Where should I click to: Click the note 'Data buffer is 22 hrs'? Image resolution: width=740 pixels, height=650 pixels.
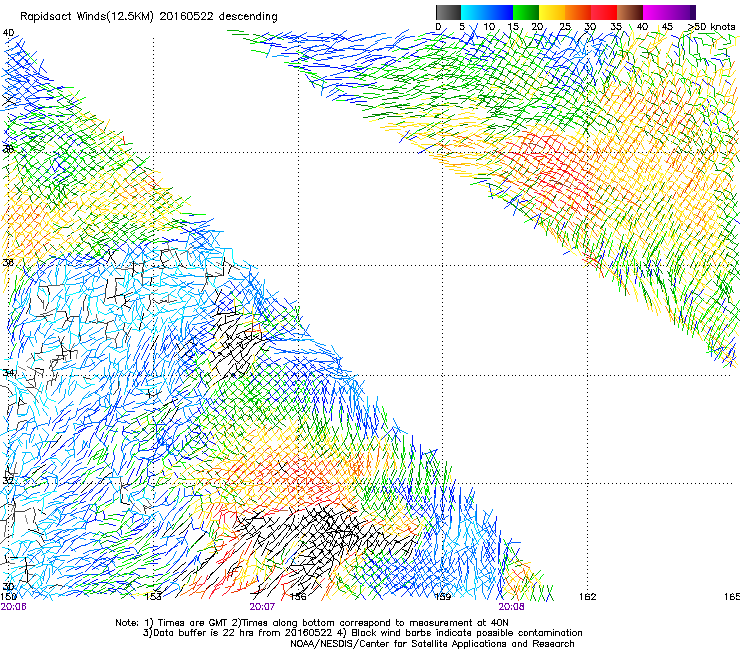204,633
